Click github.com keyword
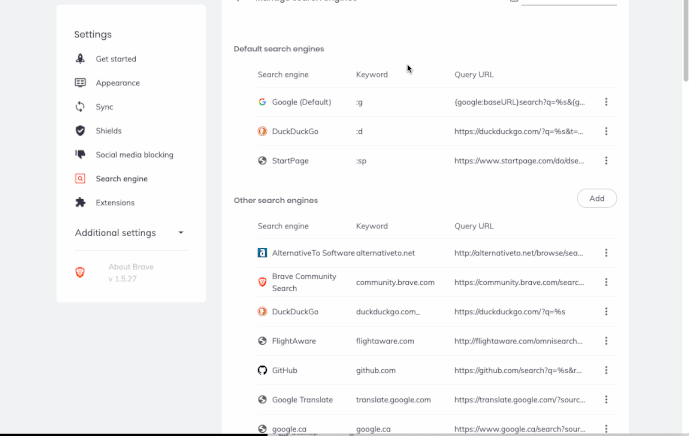 pyautogui.click(x=376, y=371)
